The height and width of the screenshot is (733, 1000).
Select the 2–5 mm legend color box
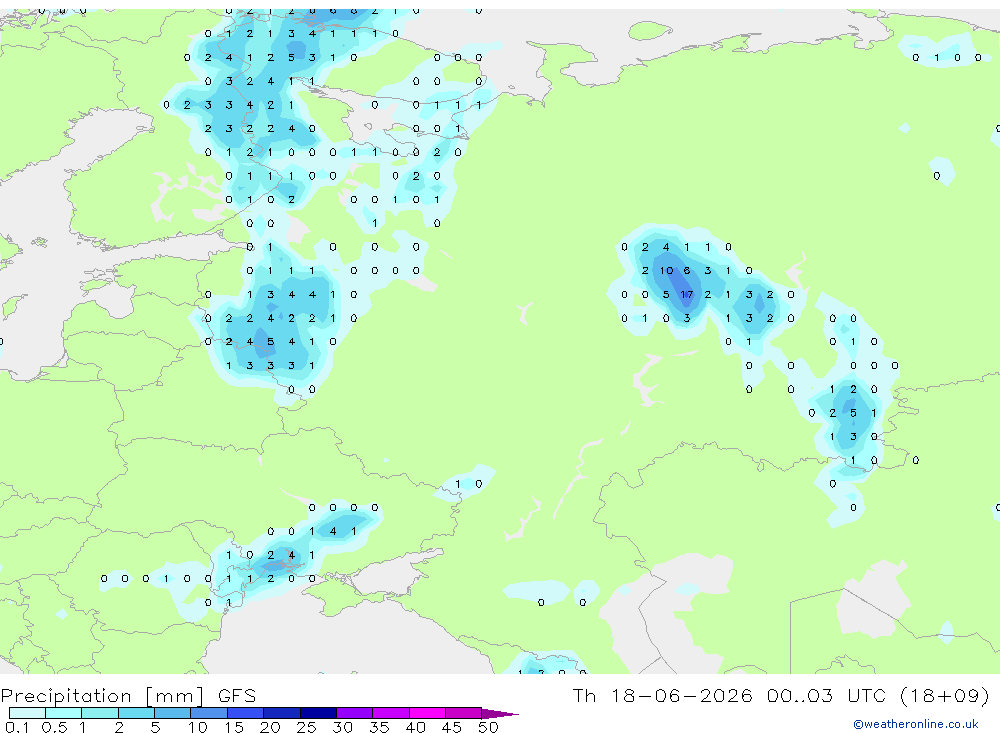click(x=136, y=713)
